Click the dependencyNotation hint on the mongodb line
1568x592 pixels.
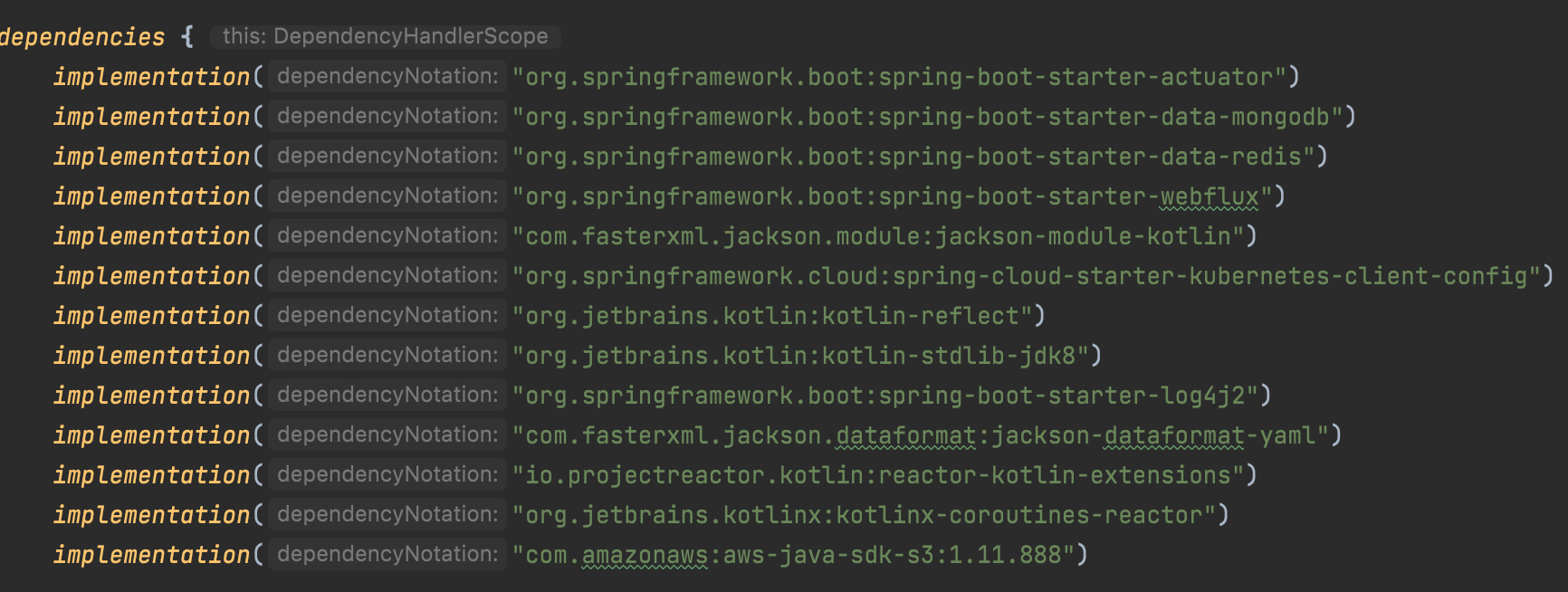(387, 116)
